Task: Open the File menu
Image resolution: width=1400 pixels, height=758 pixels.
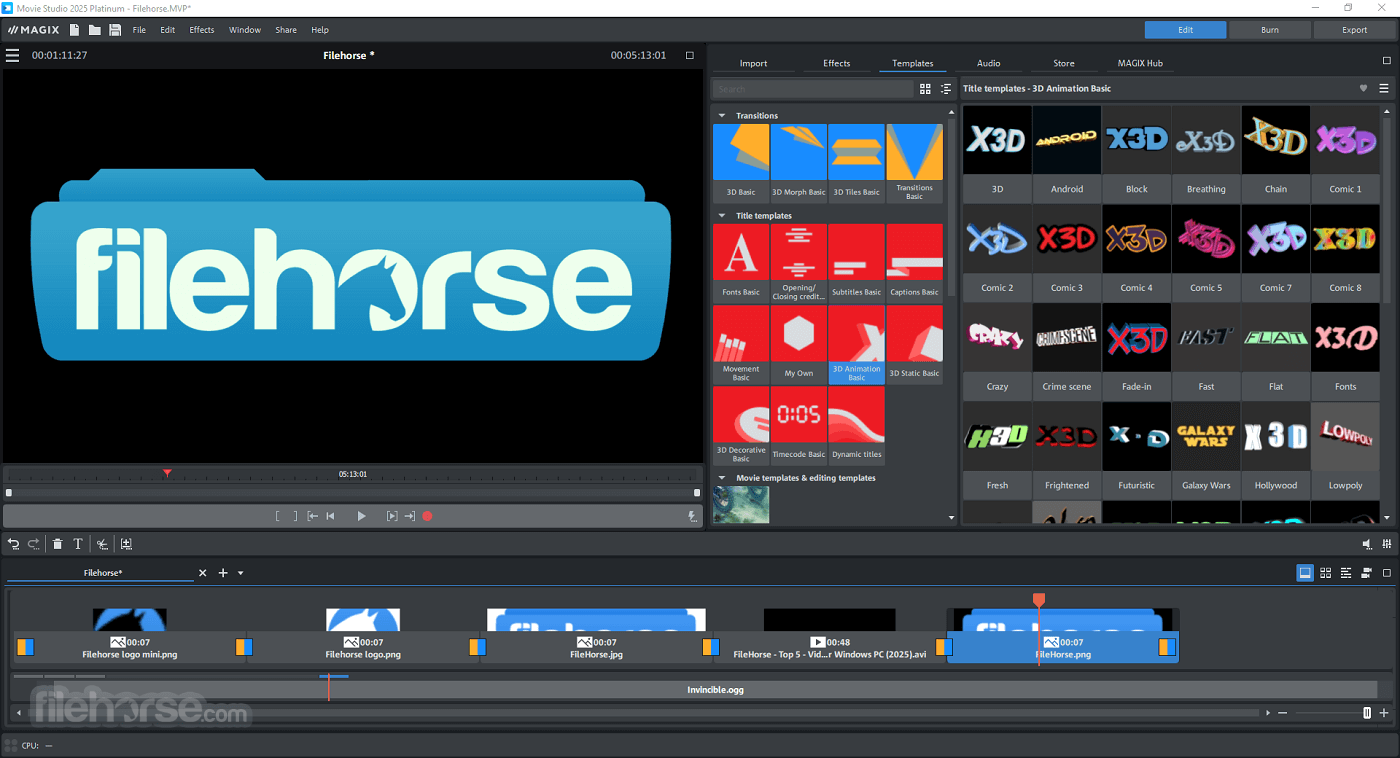Action: (139, 30)
